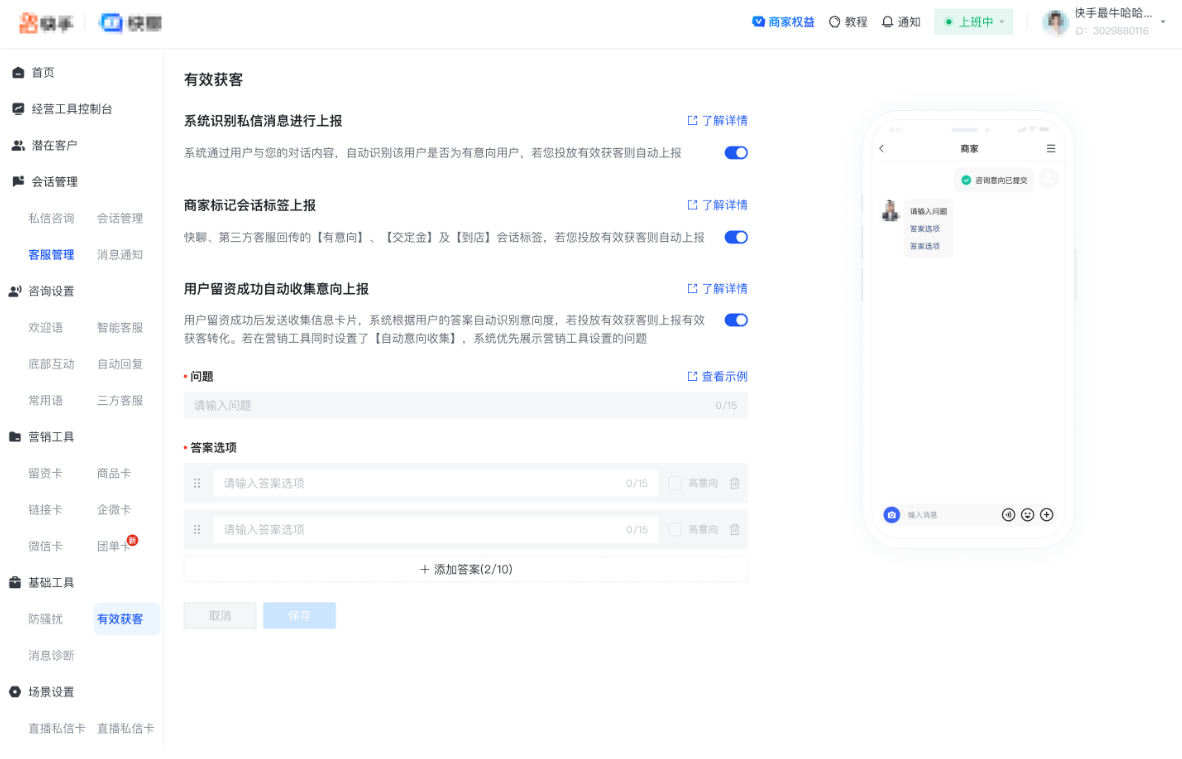The image size is (1182, 759).
Task: Click the 商家权益 blue badge icon
Action: pyautogui.click(x=761, y=21)
